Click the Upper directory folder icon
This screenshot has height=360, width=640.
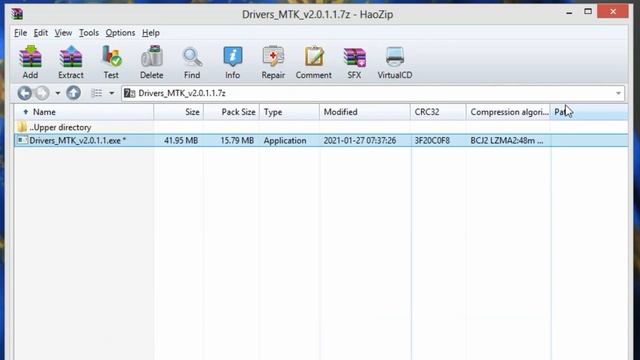click(22, 127)
